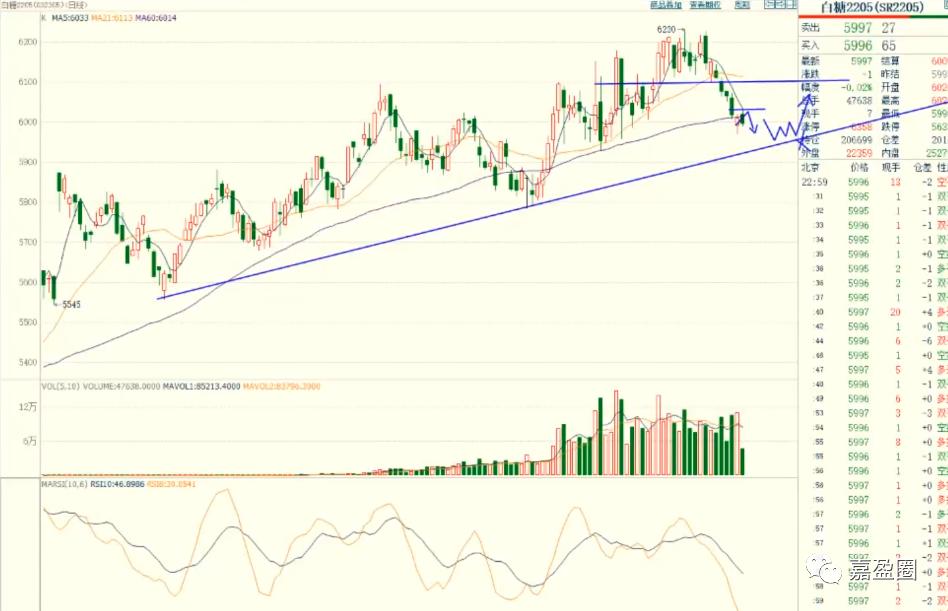Click the 幅度 value -0.02%
This screenshot has width=948, height=611.
coord(857,88)
